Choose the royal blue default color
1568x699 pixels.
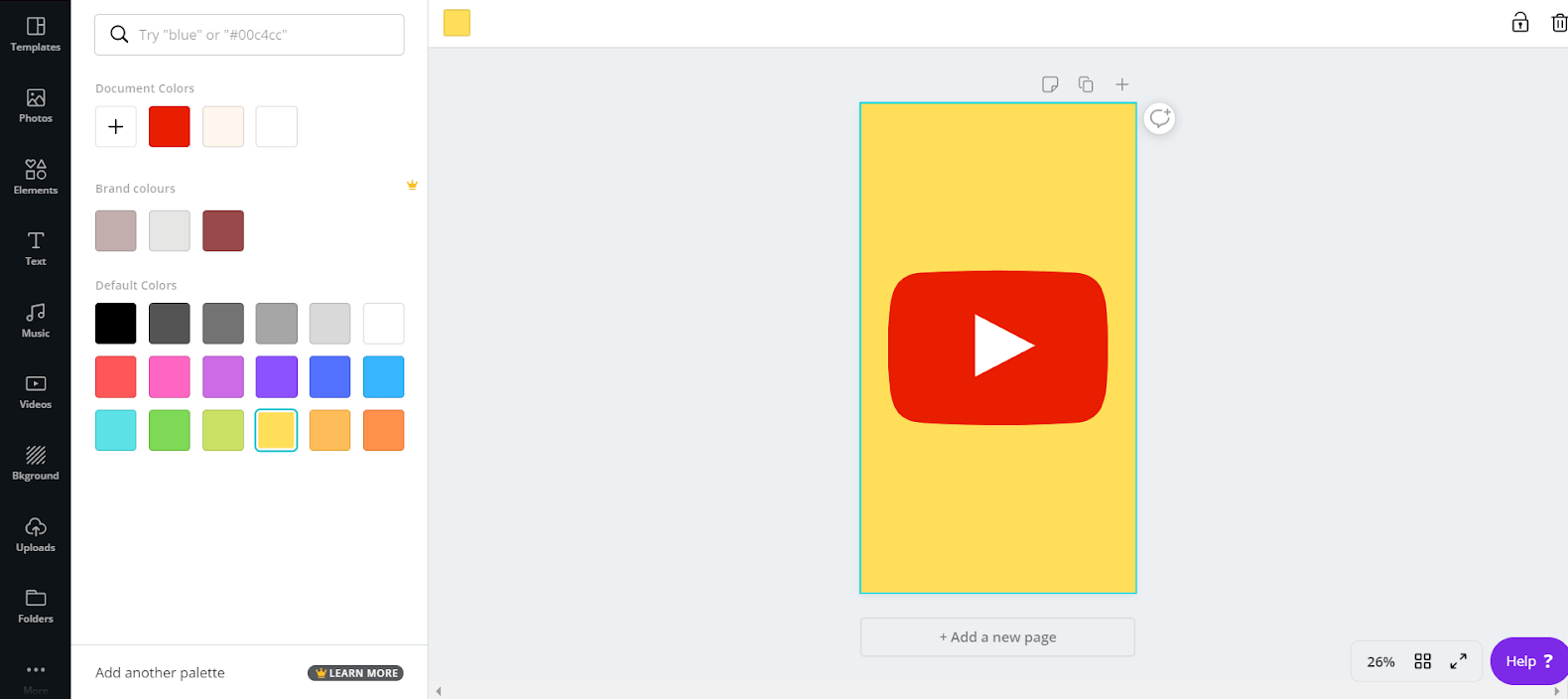330,377
